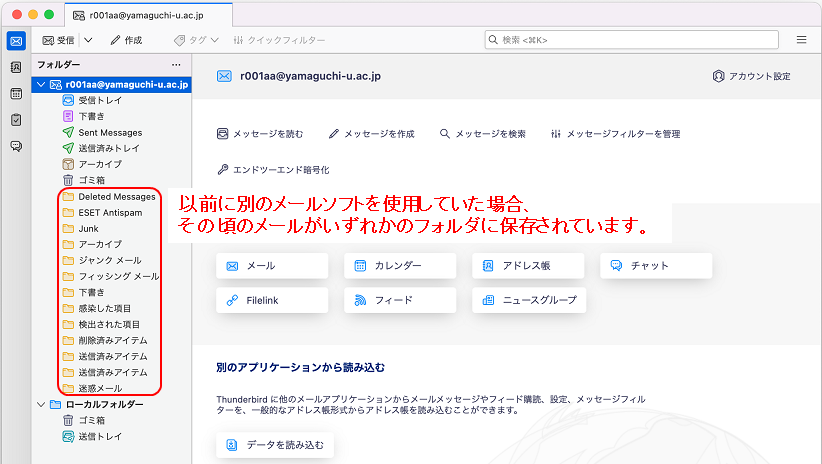Open エンドツーエンド暗号化 settings
The width and height of the screenshot is (822, 464).
[273, 170]
